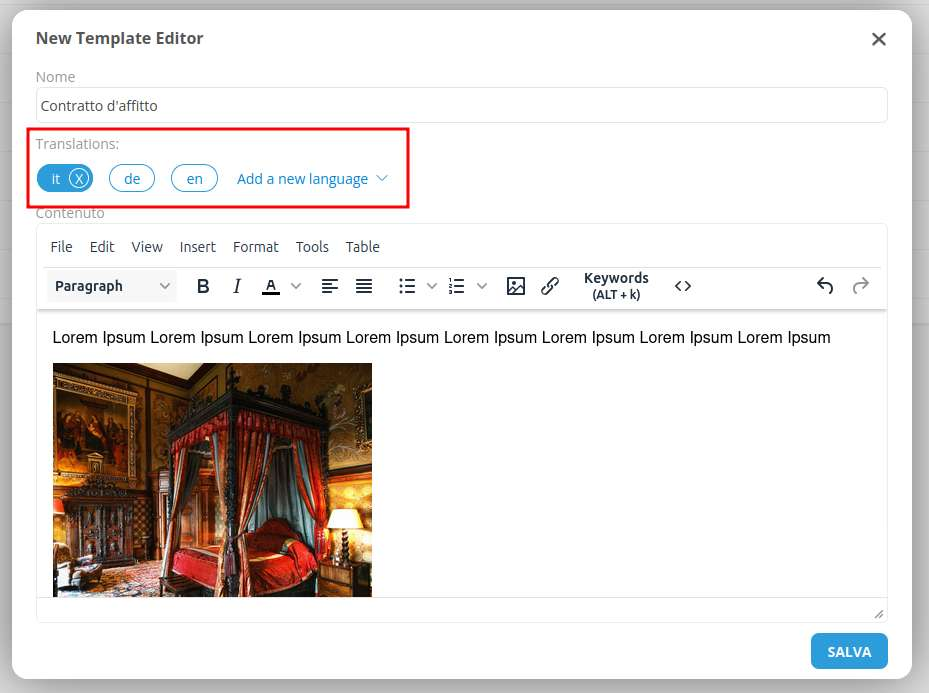This screenshot has height=693, width=929.
Task: Remove the 'it' translation via X
Action: click(80, 179)
